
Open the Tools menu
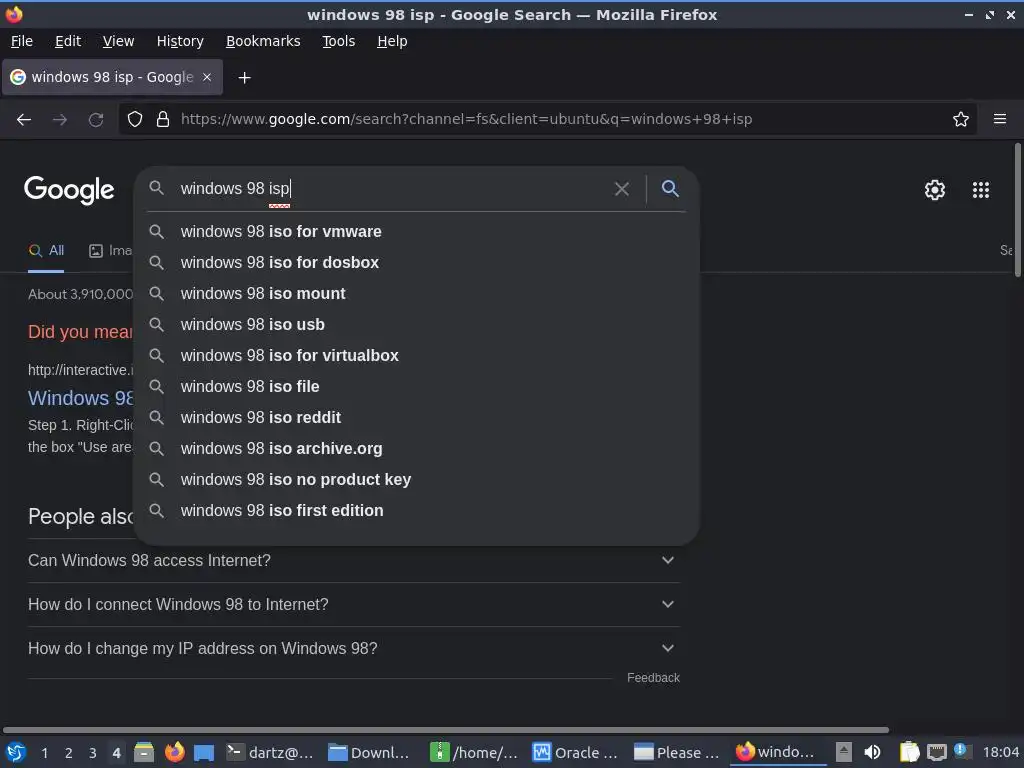pyautogui.click(x=338, y=41)
